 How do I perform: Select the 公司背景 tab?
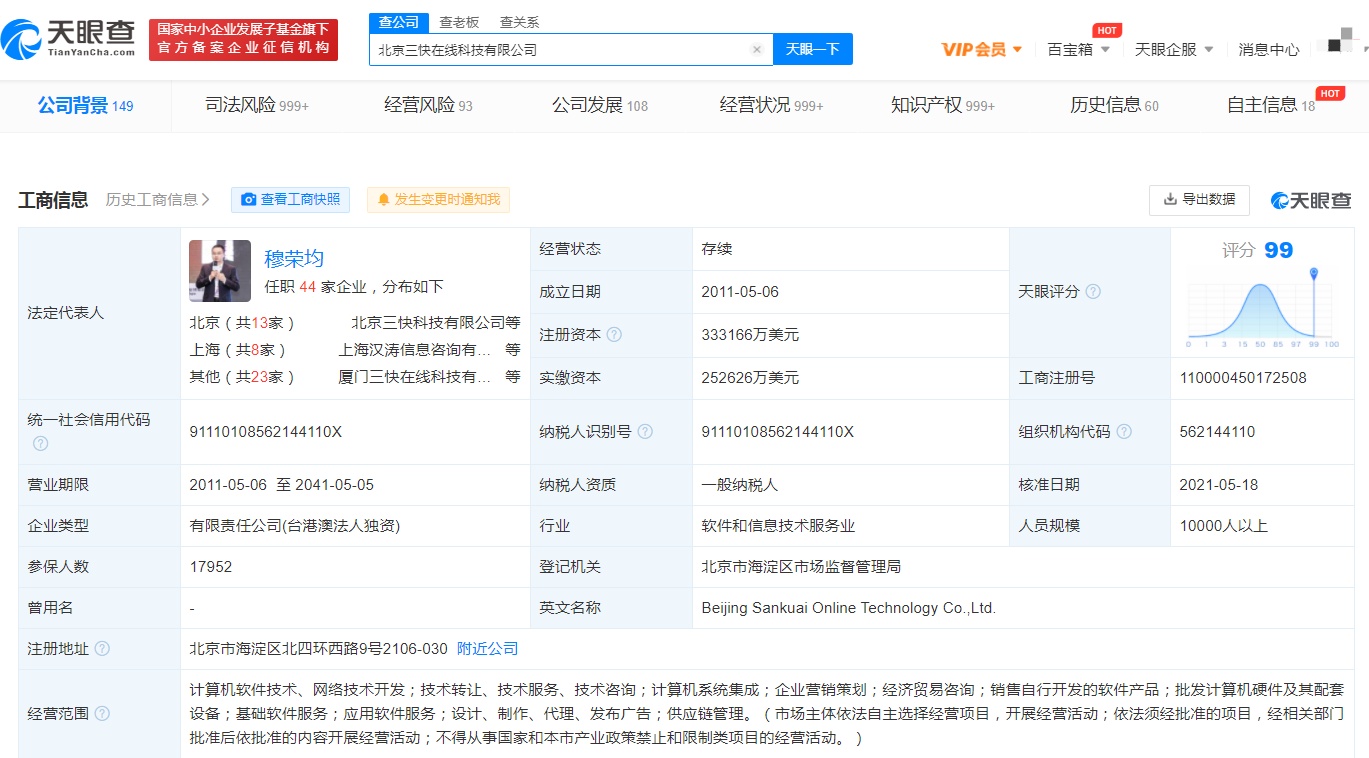(85, 106)
